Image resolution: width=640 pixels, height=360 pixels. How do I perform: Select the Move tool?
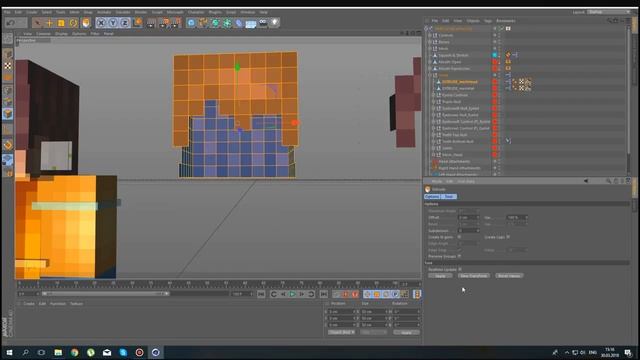point(49,23)
